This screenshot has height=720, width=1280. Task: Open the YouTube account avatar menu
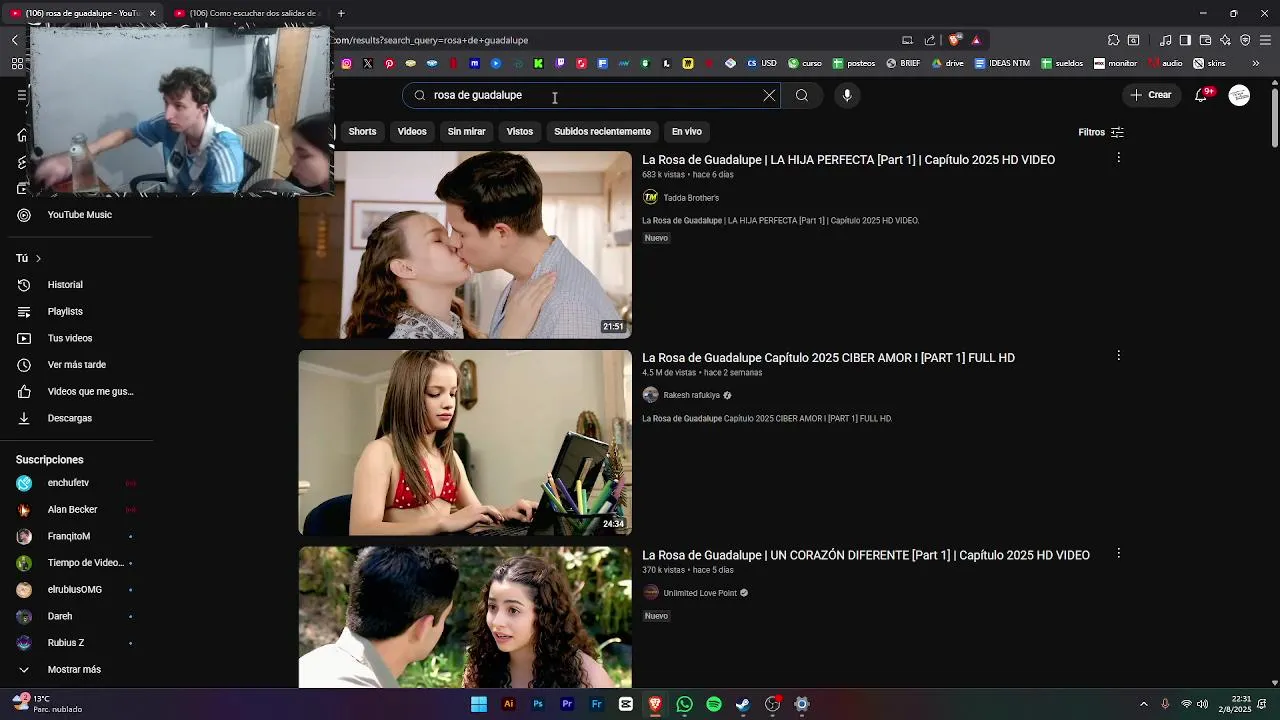(x=1239, y=95)
